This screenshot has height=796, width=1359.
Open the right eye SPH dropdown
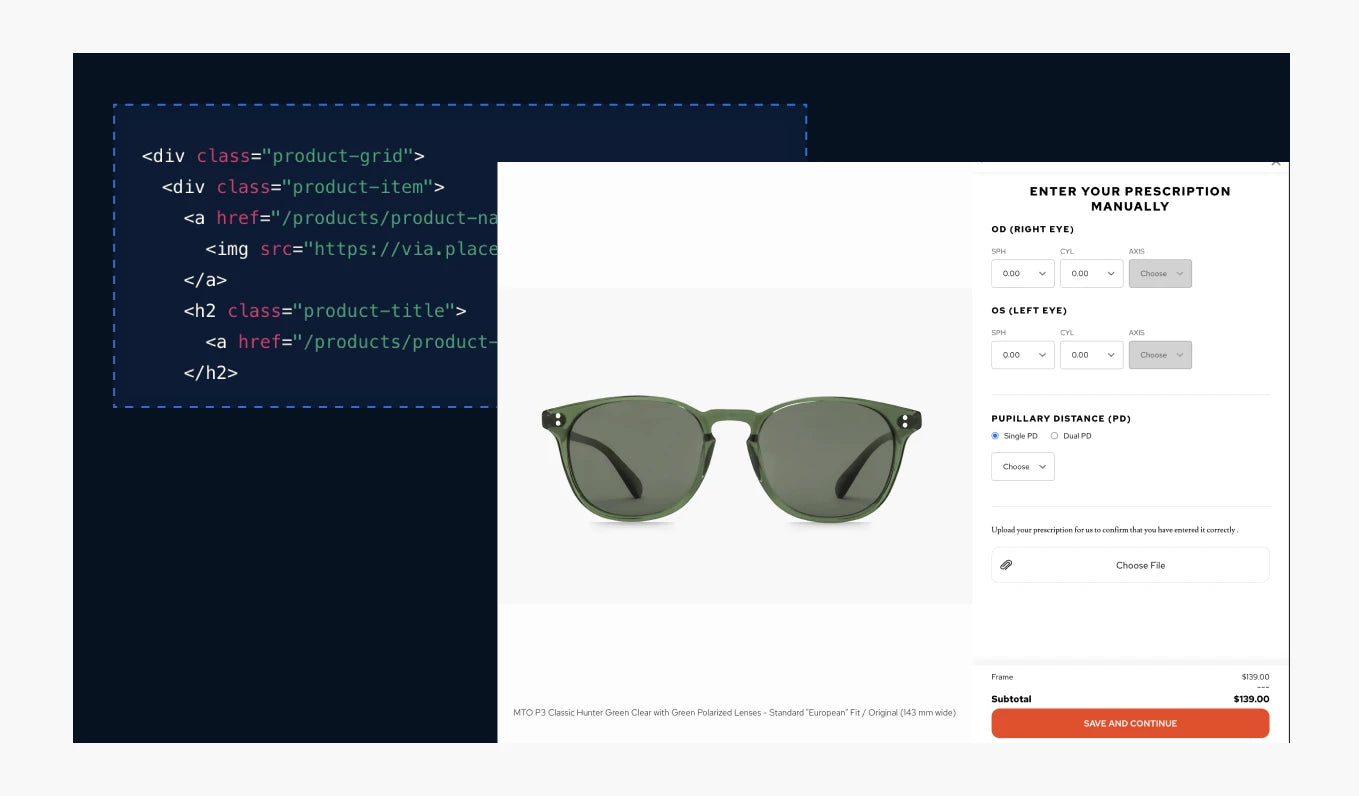coord(1022,274)
